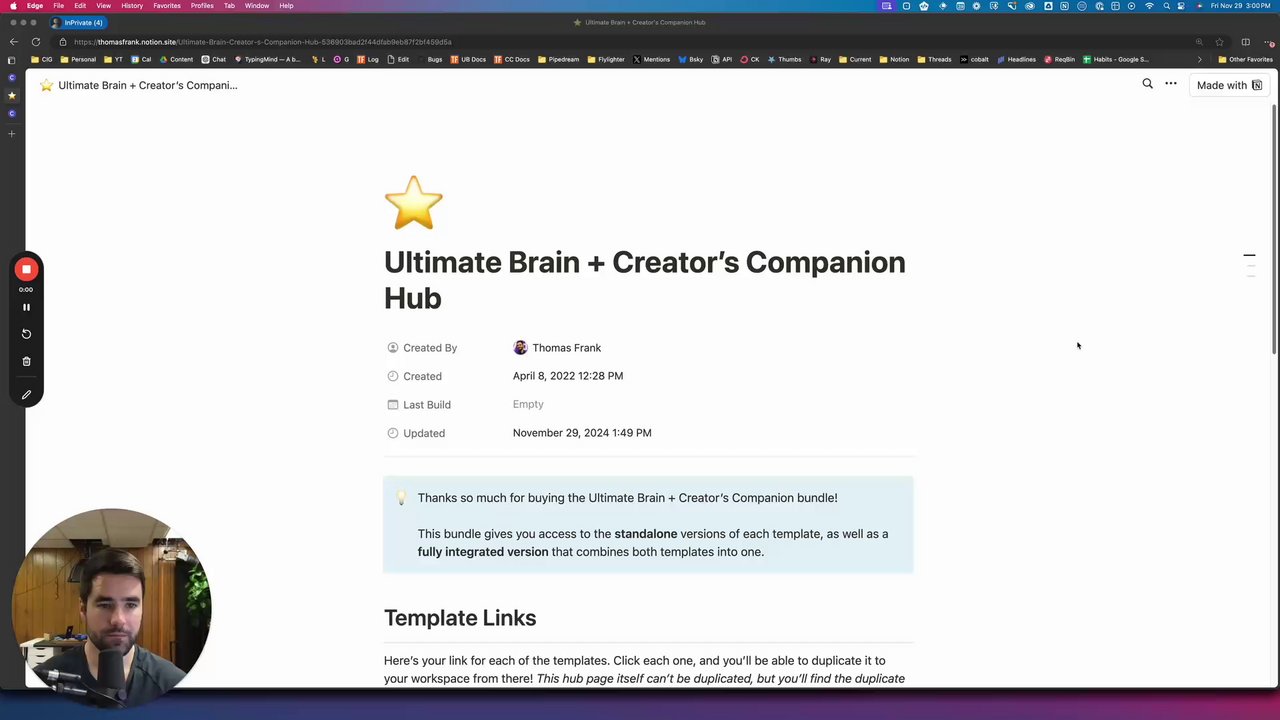Open the Notion page search magnifier
This screenshot has height=720, width=1280.
click(x=1147, y=84)
